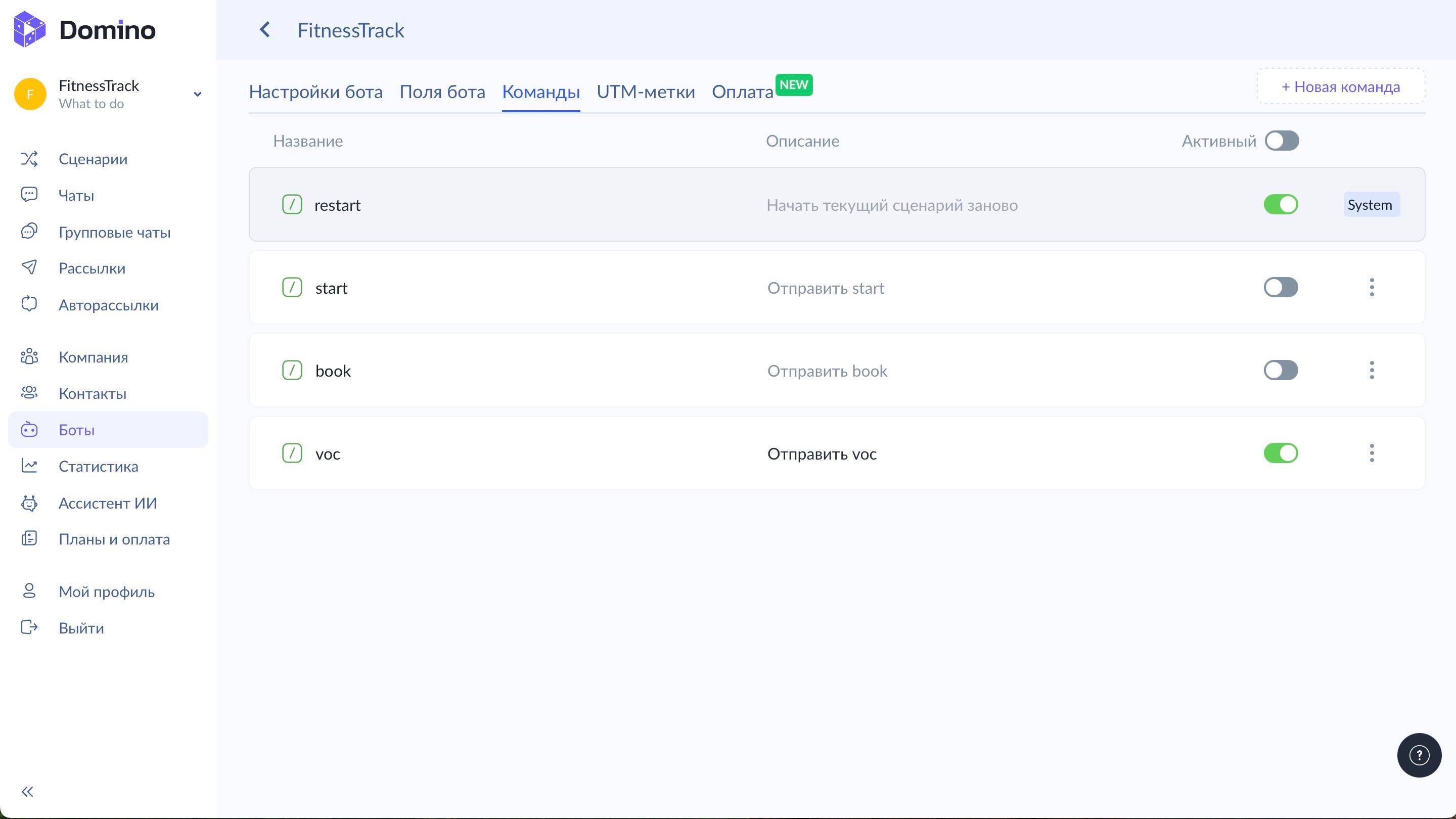The height and width of the screenshot is (819, 1456).
Task: Open Рассылки paper plane icon
Action: (x=29, y=267)
